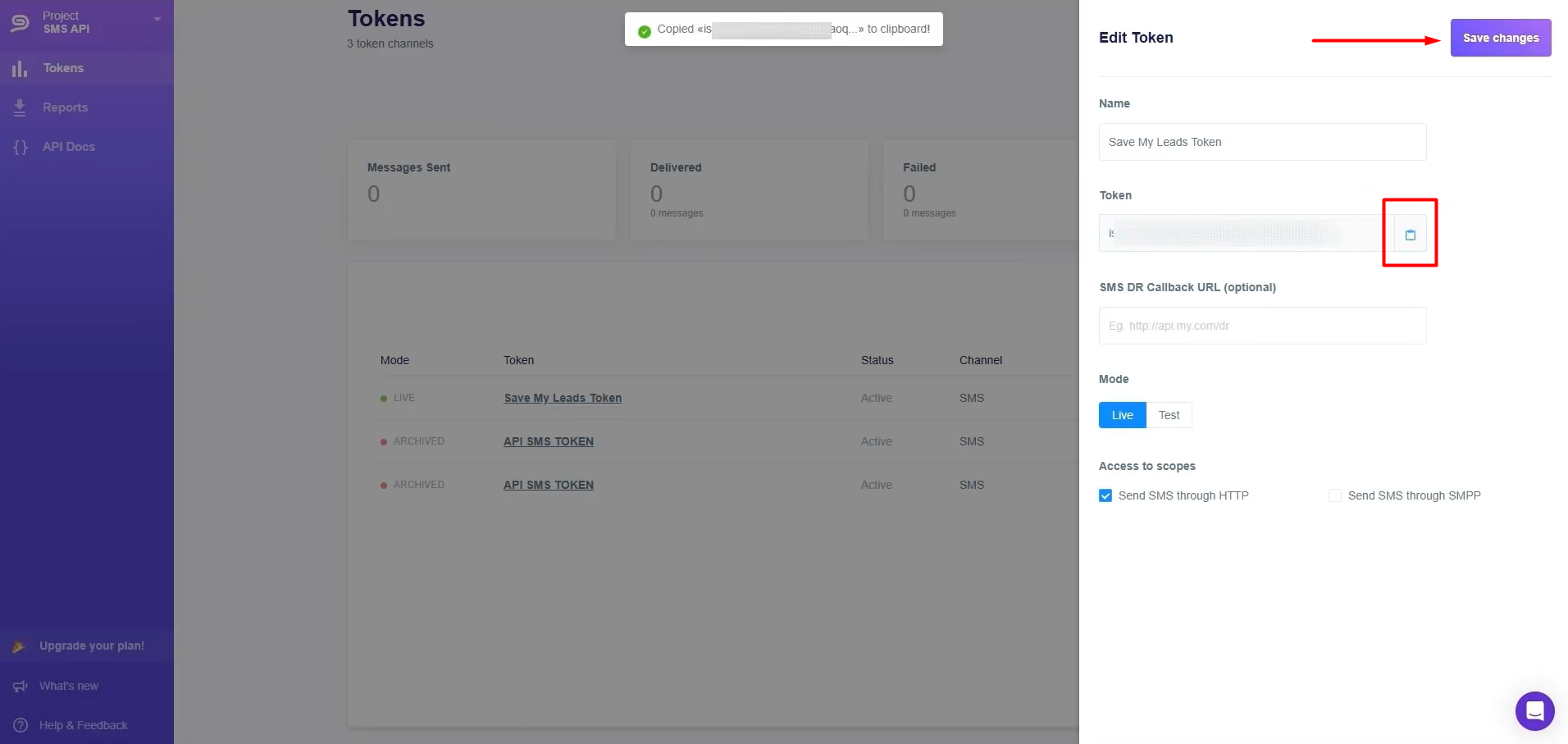Click the Token column header
The height and width of the screenshot is (744, 1568).
click(x=518, y=360)
